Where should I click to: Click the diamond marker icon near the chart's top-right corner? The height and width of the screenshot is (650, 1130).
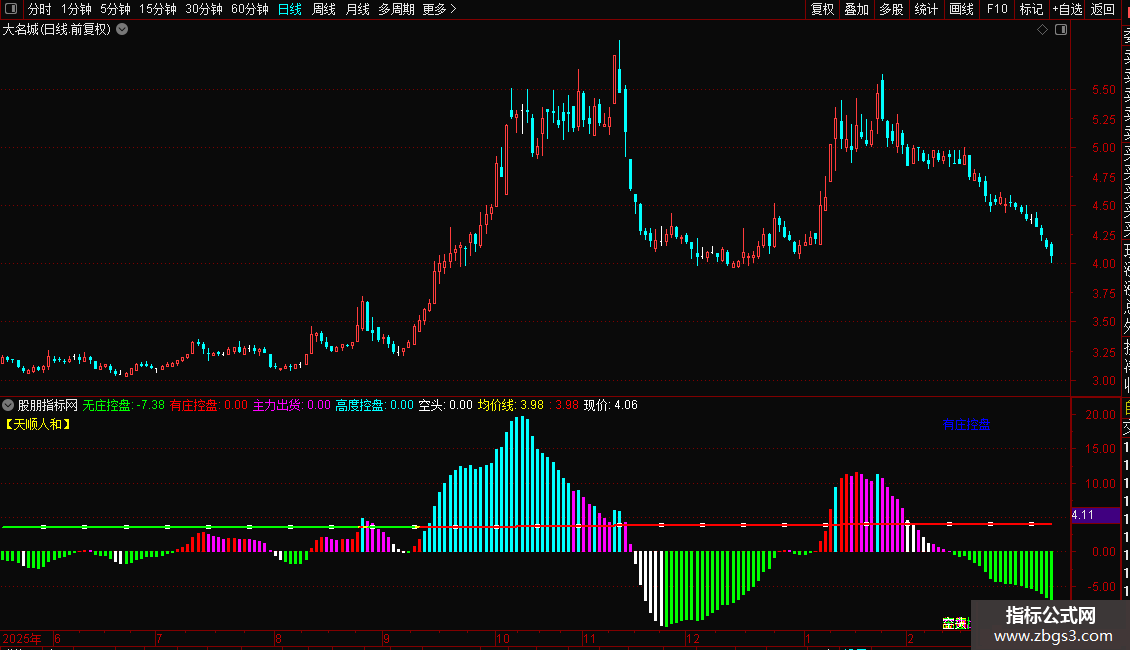point(1042,30)
